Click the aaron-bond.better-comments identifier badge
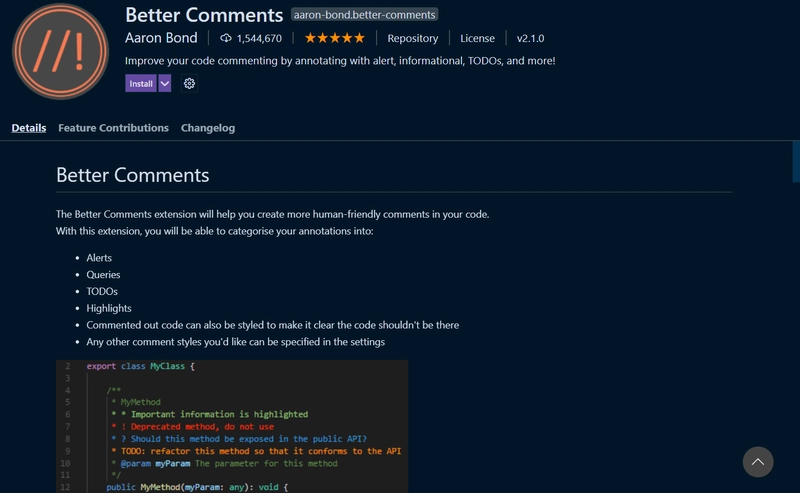This screenshot has height=493, width=800. [364, 15]
